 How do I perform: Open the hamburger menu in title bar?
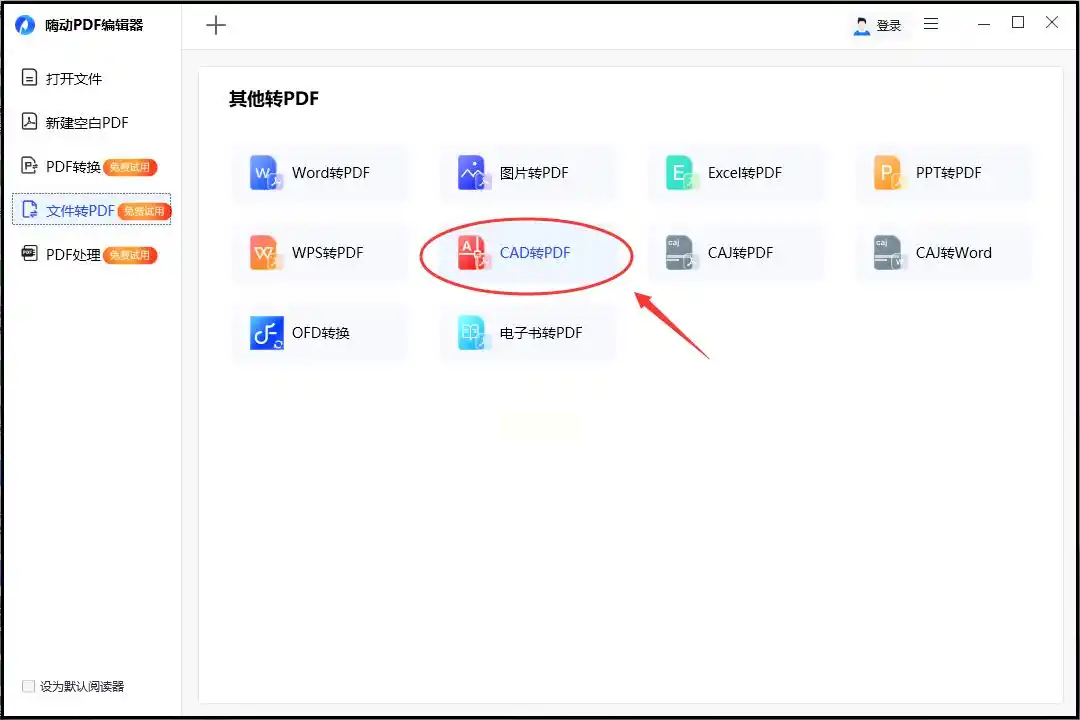(931, 24)
